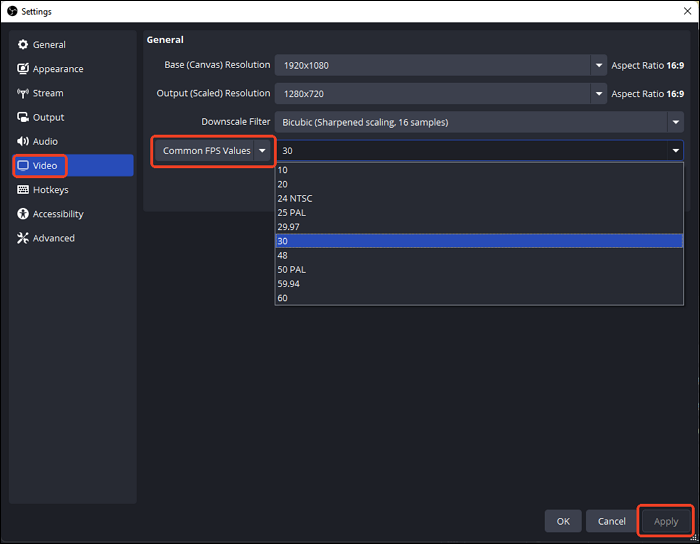Image resolution: width=700 pixels, height=544 pixels.
Task: Click the Hotkeys keyboard icon
Action: (23, 190)
